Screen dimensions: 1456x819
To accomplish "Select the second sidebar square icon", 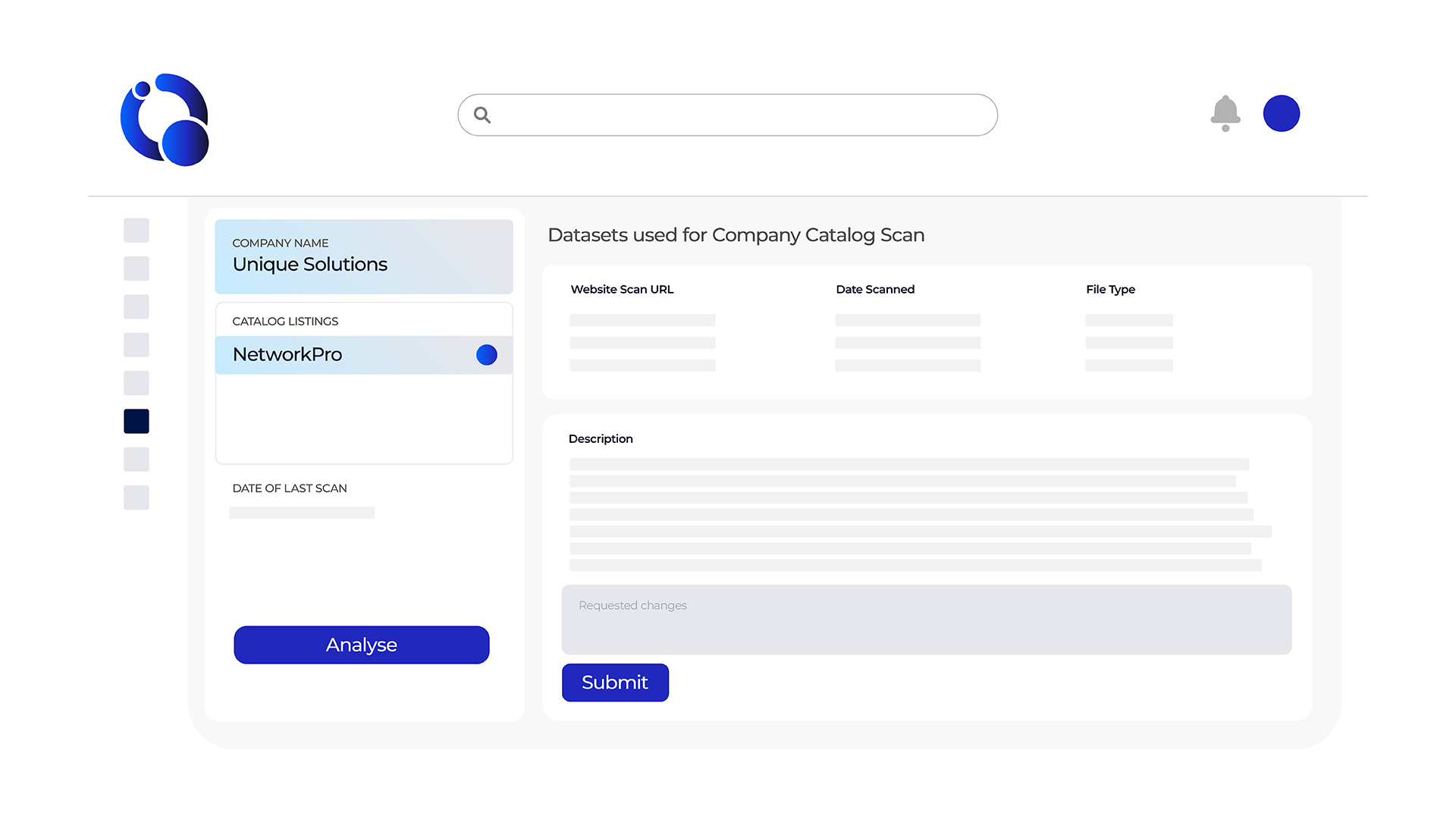I will (x=136, y=268).
